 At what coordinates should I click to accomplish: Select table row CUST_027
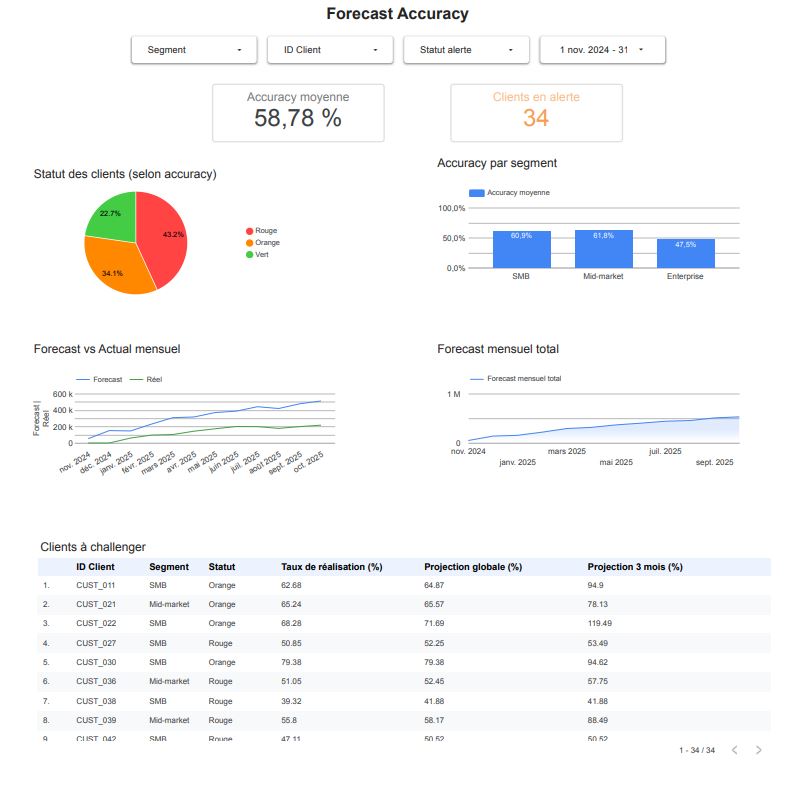(x=404, y=643)
